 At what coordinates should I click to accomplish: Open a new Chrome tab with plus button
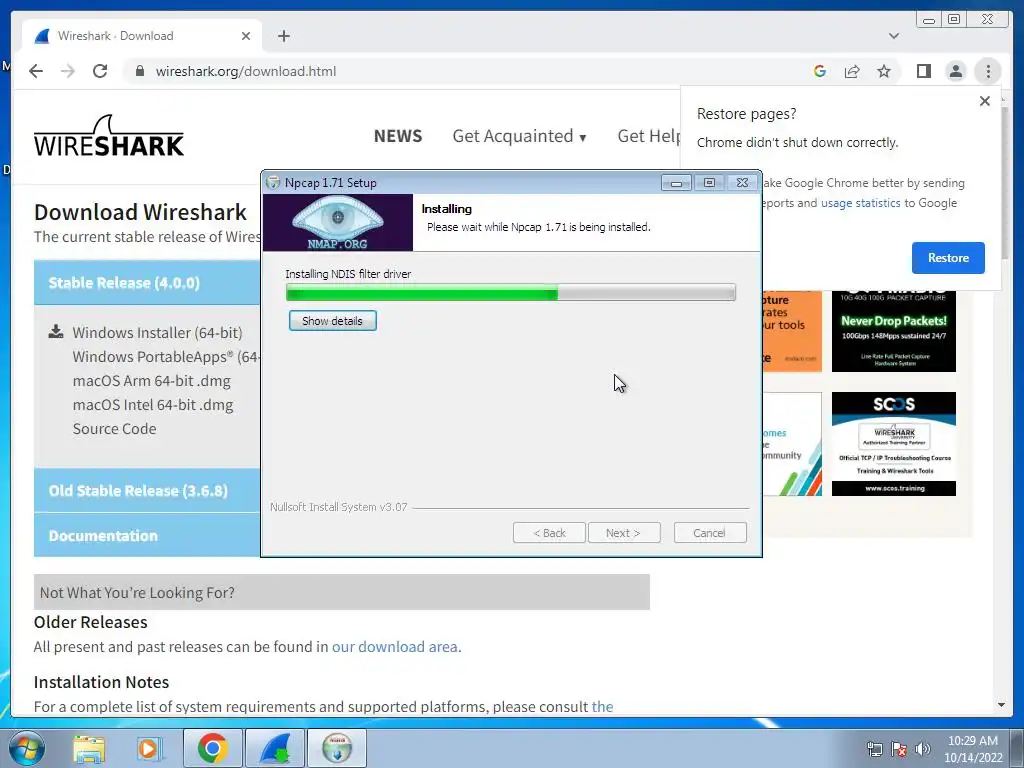pyautogui.click(x=283, y=36)
